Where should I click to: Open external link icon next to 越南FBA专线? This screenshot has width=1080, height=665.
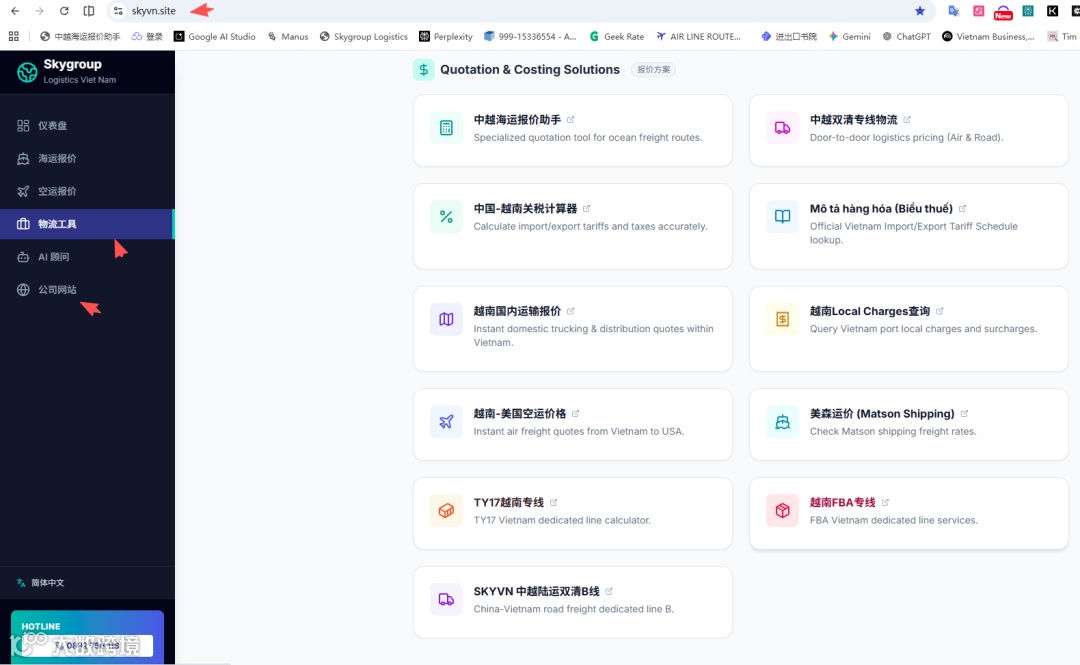[x=885, y=502]
